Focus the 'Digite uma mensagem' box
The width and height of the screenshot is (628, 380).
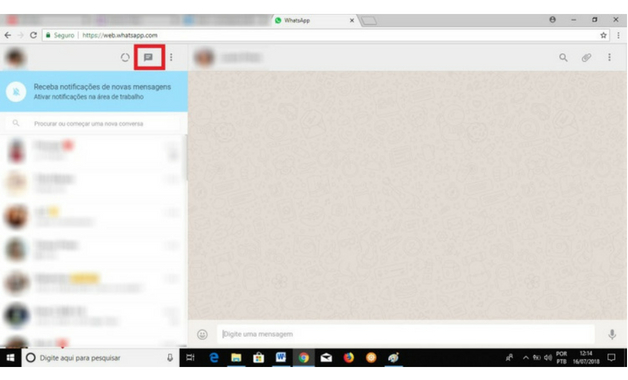pyautogui.click(x=406, y=334)
